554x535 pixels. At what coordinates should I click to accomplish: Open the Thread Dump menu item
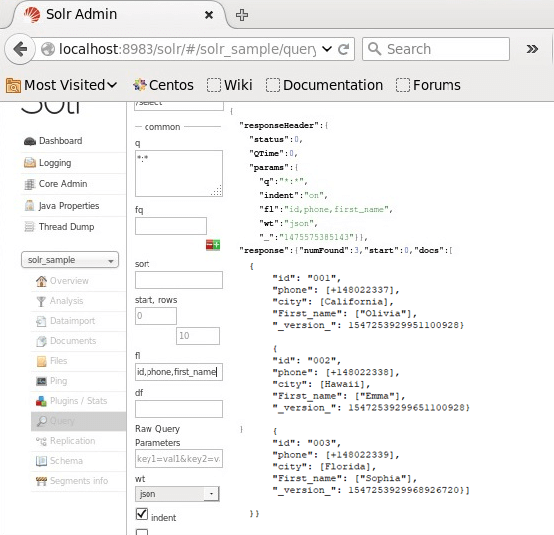[x=66, y=227]
